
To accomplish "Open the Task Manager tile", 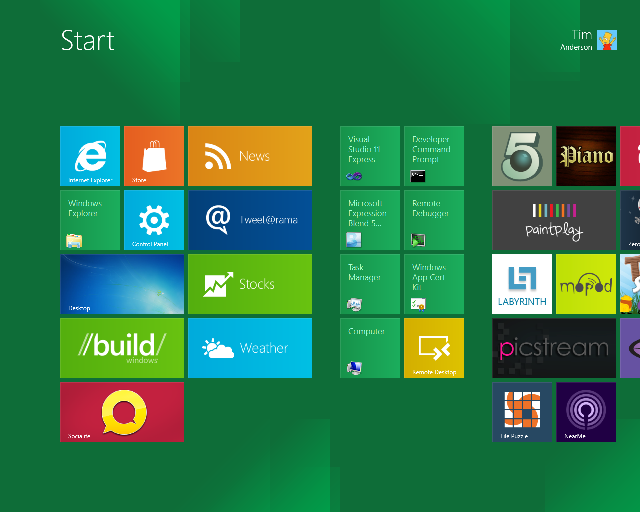I will click(370, 284).
